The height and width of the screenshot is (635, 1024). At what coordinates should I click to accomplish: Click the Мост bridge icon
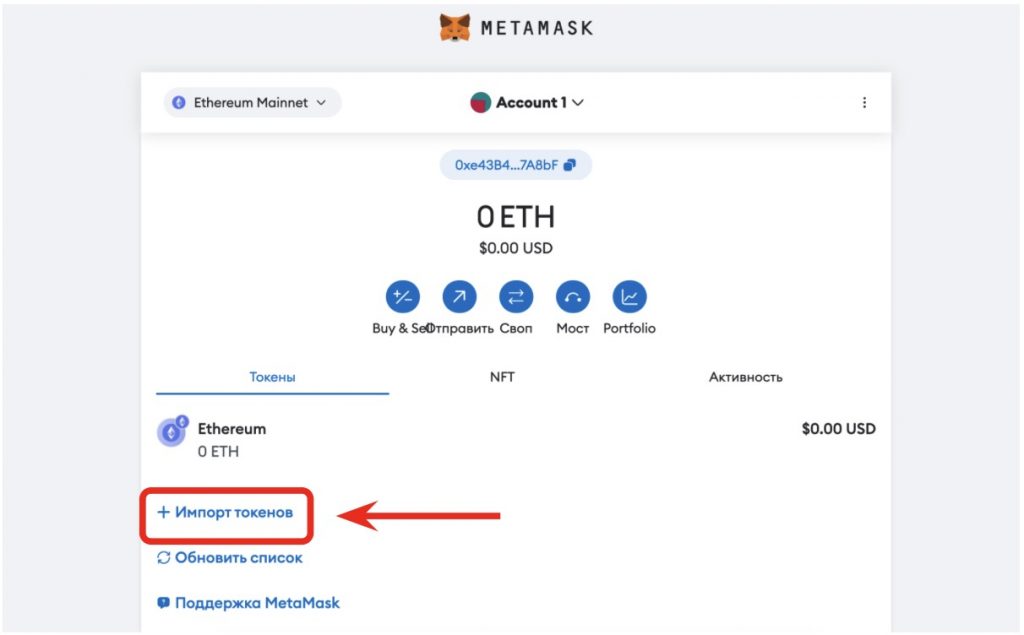click(x=573, y=297)
